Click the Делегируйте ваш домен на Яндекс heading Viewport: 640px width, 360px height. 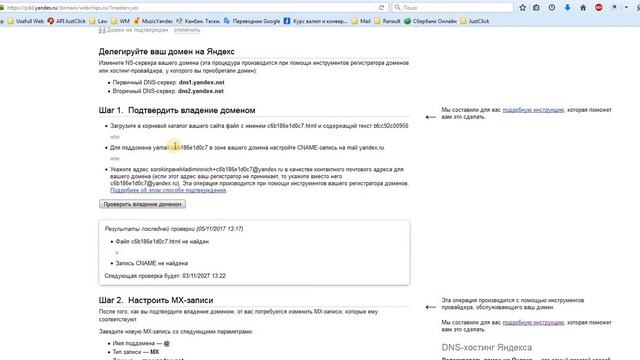[166, 52]
